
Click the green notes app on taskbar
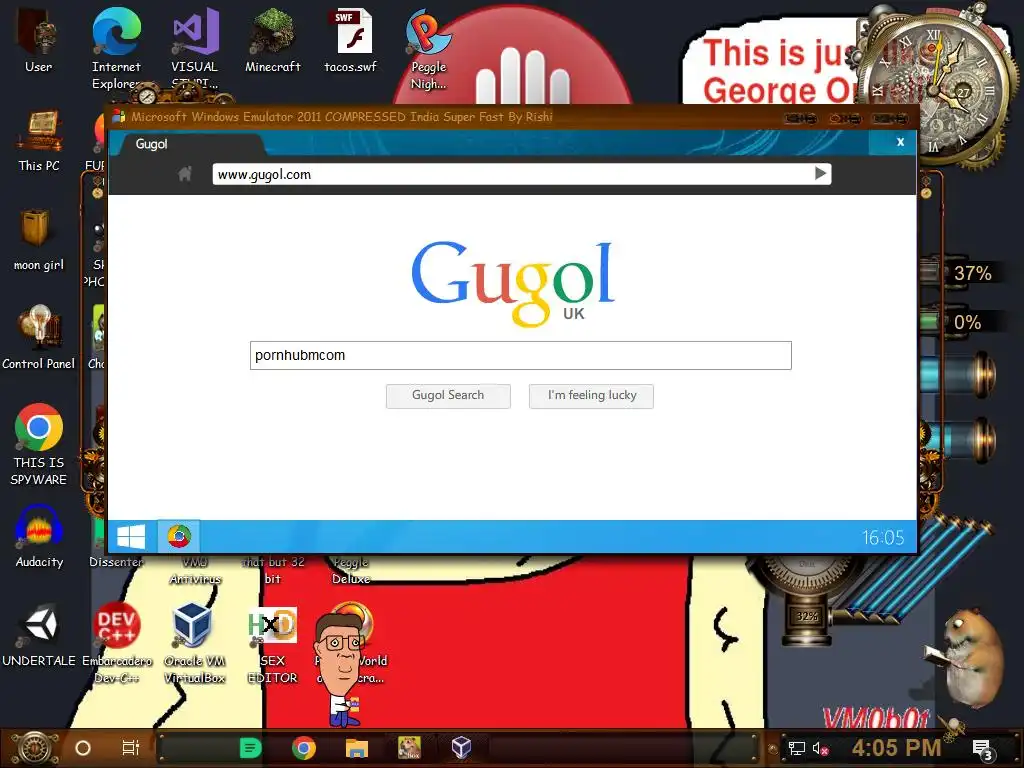point(250,748)
